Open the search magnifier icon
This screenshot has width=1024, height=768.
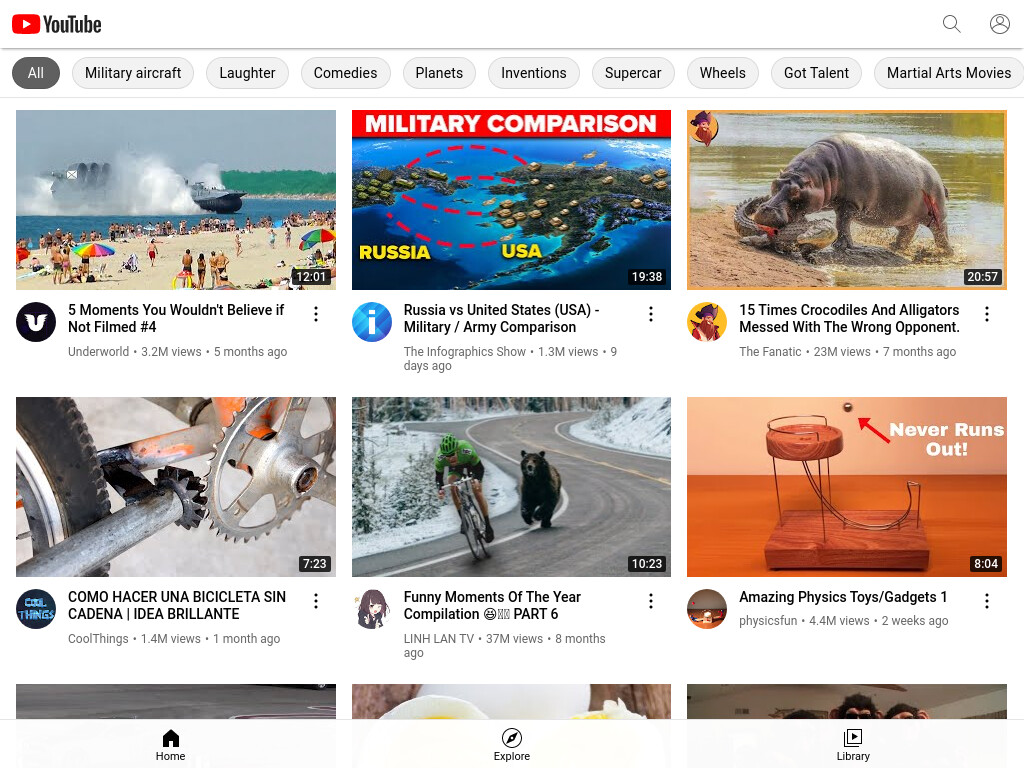952,24
